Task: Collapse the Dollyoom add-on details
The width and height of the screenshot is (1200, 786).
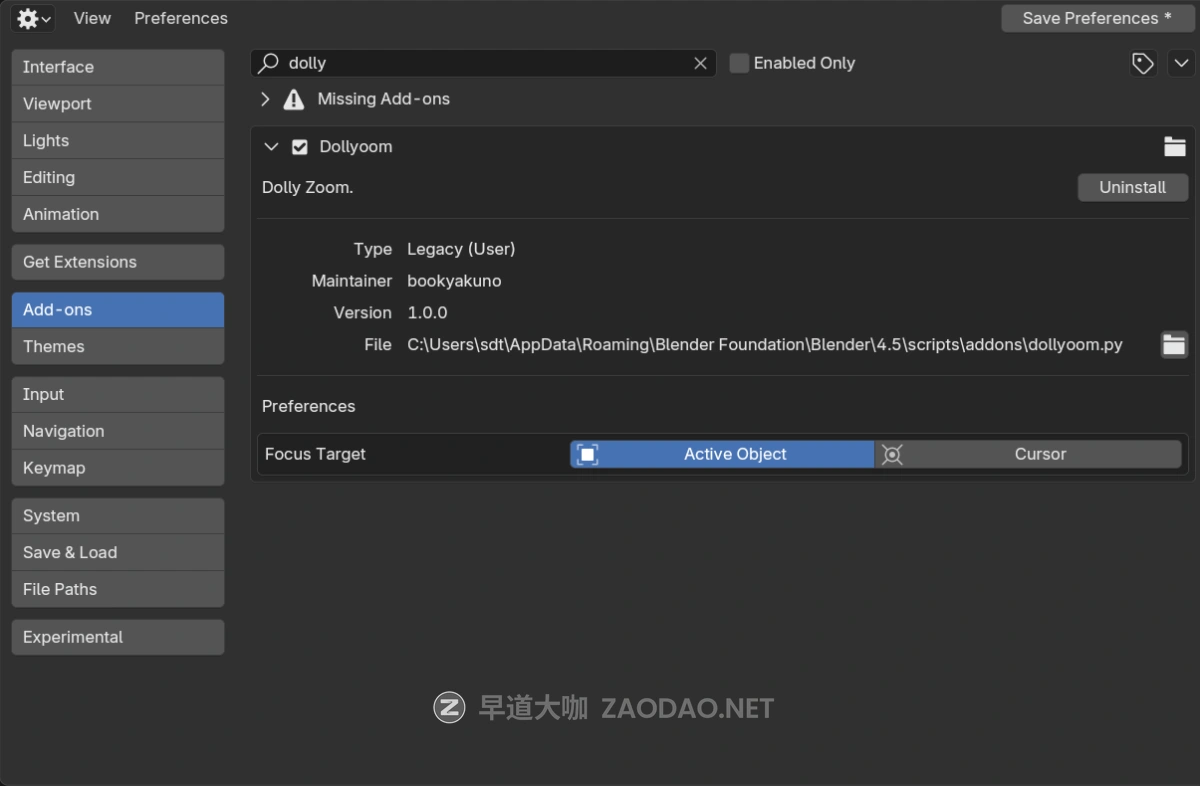Action: [270, 147]
